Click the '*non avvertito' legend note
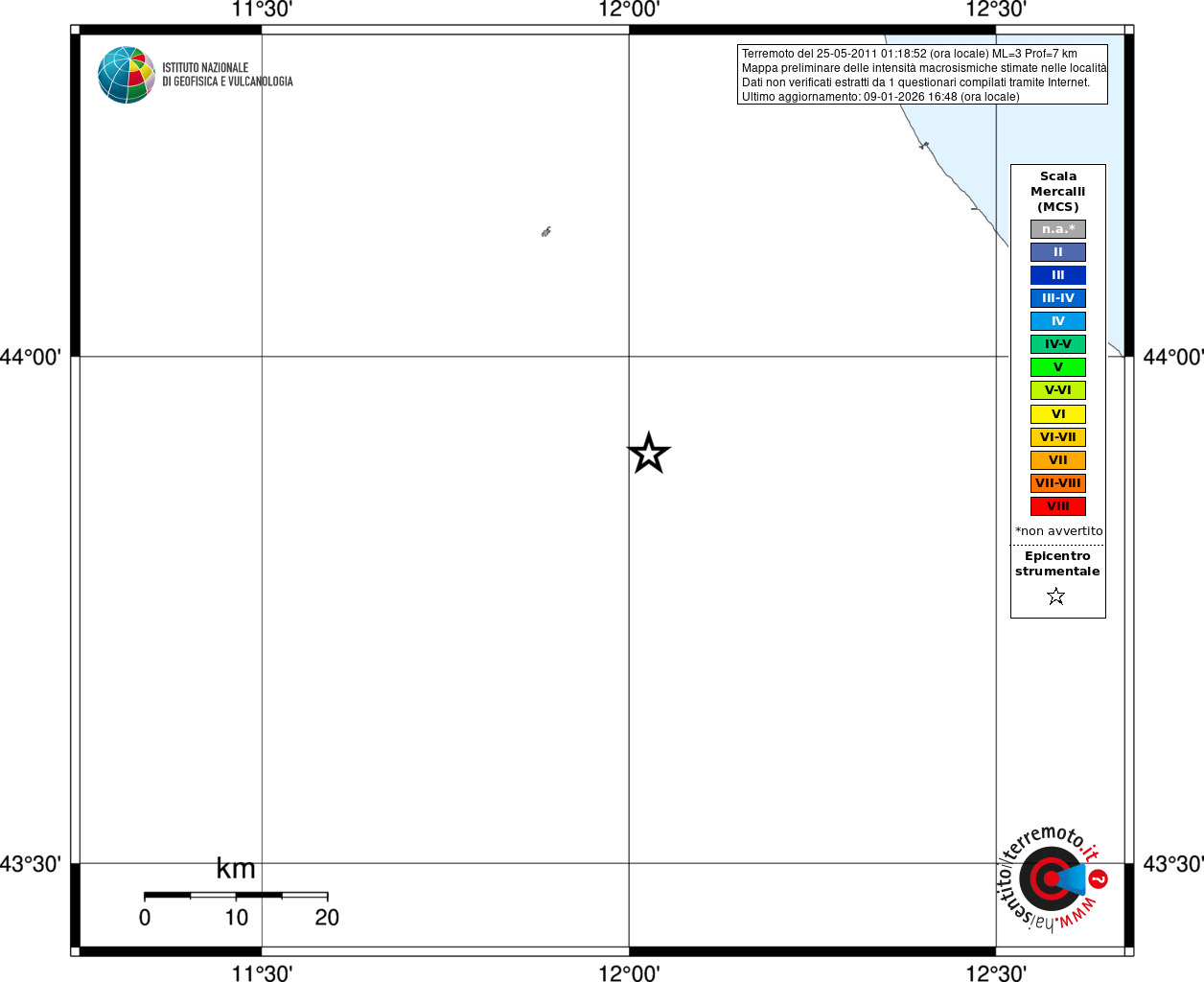1204x982 pixels. point(1058,531)
